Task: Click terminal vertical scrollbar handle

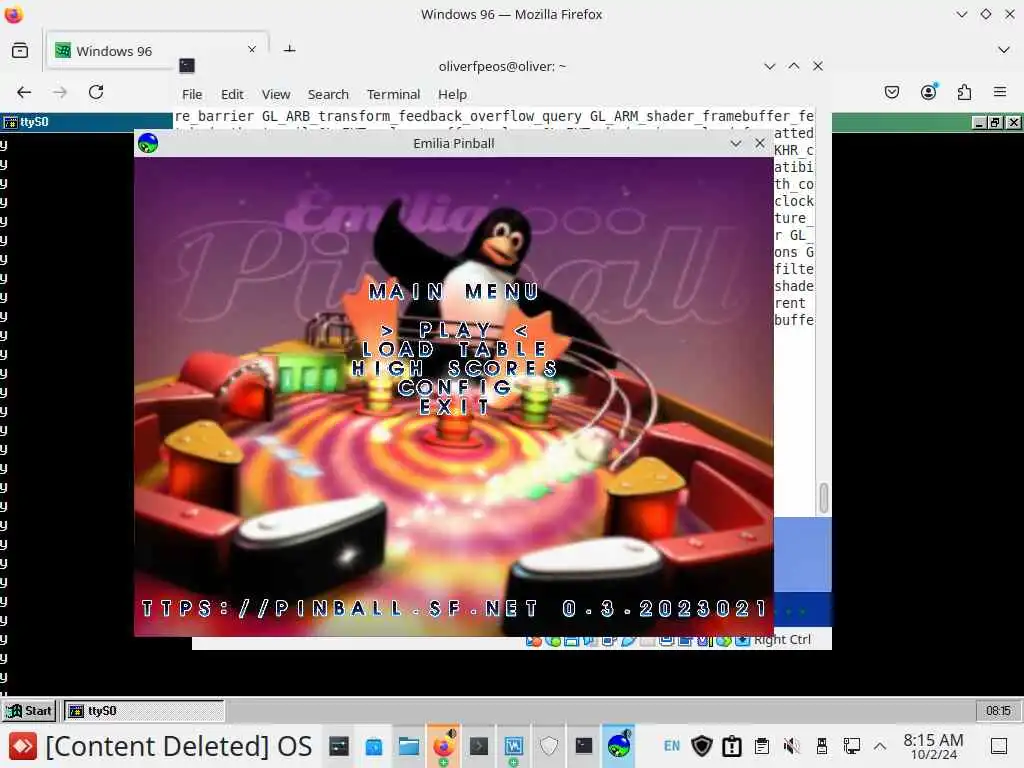Action: tap(824, 498)
